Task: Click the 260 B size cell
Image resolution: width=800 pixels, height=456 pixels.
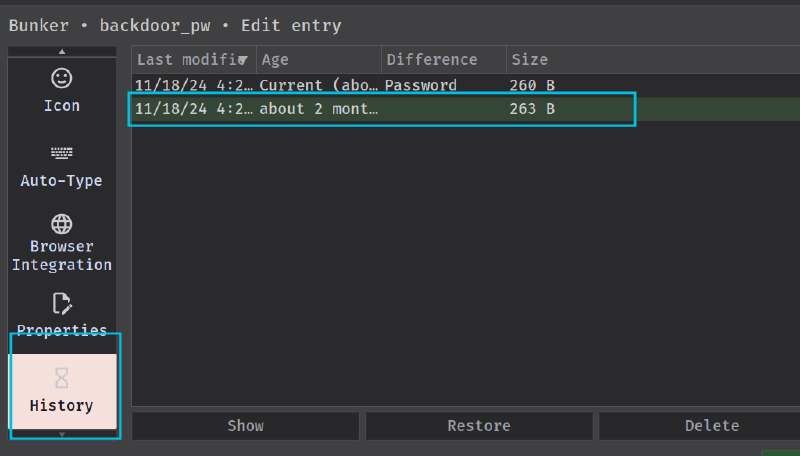Action: [x=533, y=86]
